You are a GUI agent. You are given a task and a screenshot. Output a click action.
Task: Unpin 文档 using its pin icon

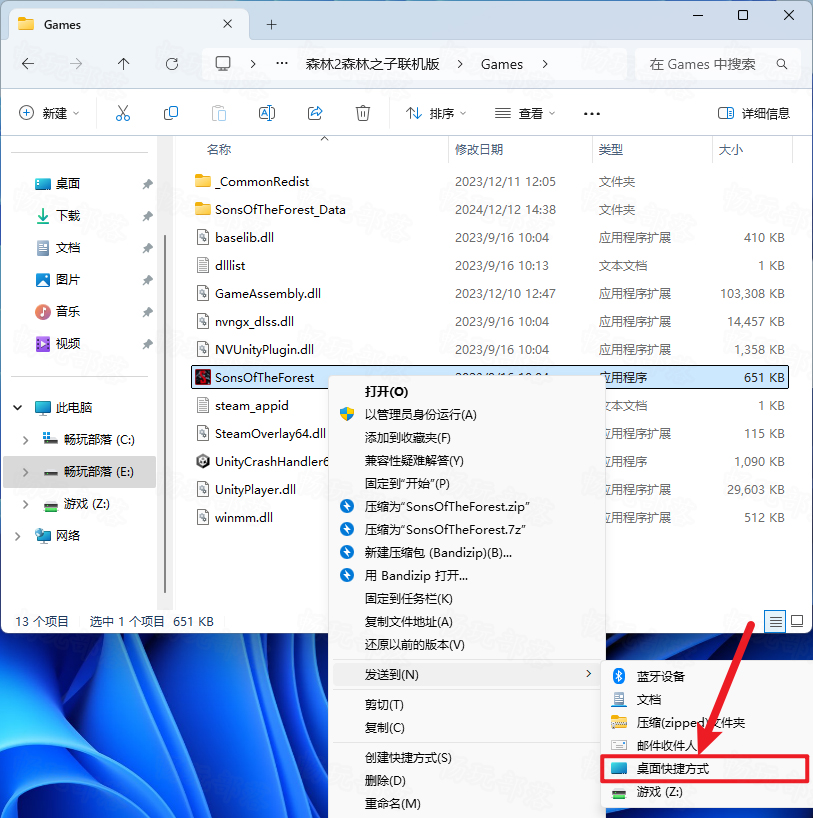click(148, 248)
